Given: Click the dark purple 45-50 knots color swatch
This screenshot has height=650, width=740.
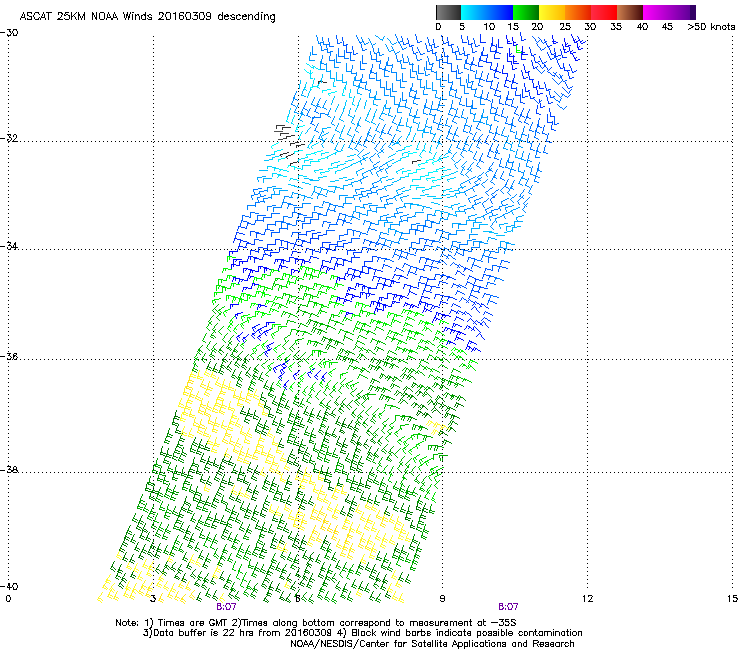Looking at the screenshot, I should pos(682,12).
